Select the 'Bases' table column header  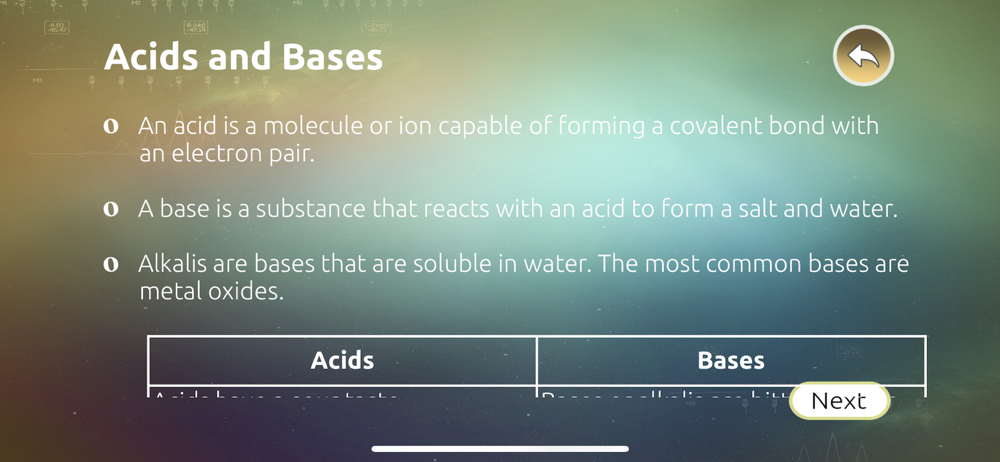pyautogui.click(x=731, y=361)
